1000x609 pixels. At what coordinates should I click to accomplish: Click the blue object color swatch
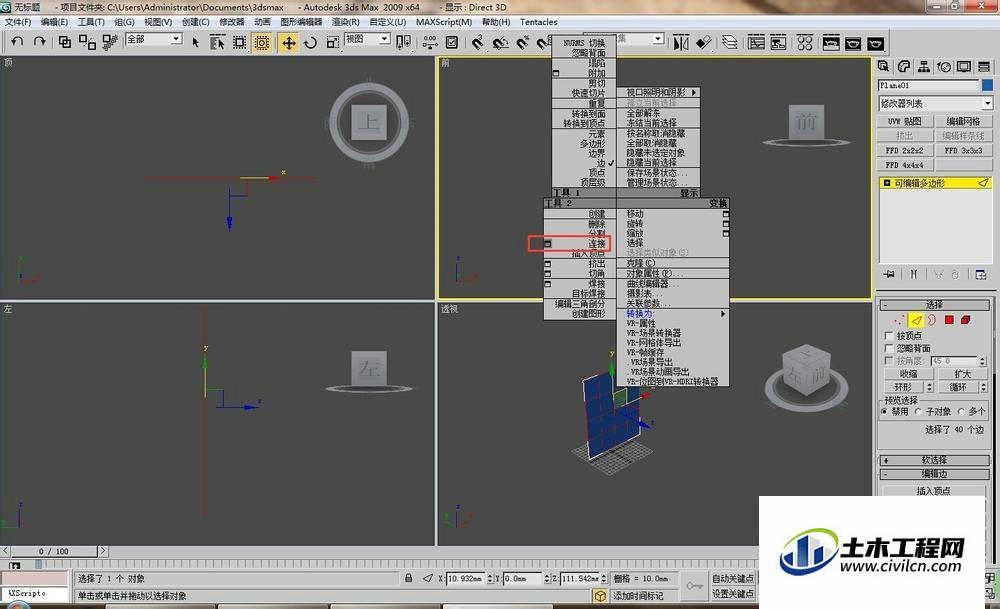coord(987,85)
